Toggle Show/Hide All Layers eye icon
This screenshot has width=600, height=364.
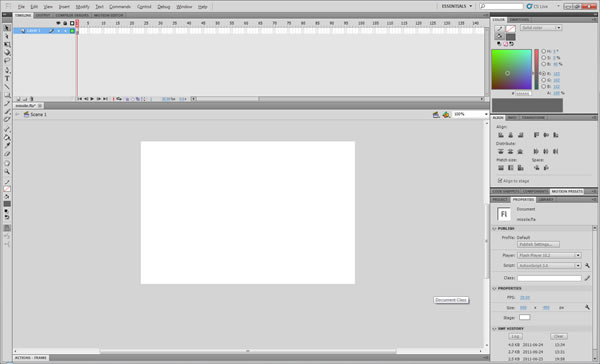59,23
